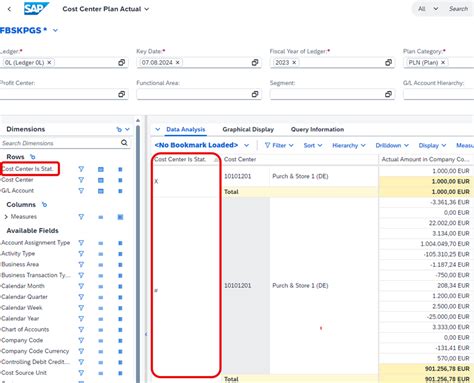Select the Actual Amount in Company Co... header

[x=426, y=159]
